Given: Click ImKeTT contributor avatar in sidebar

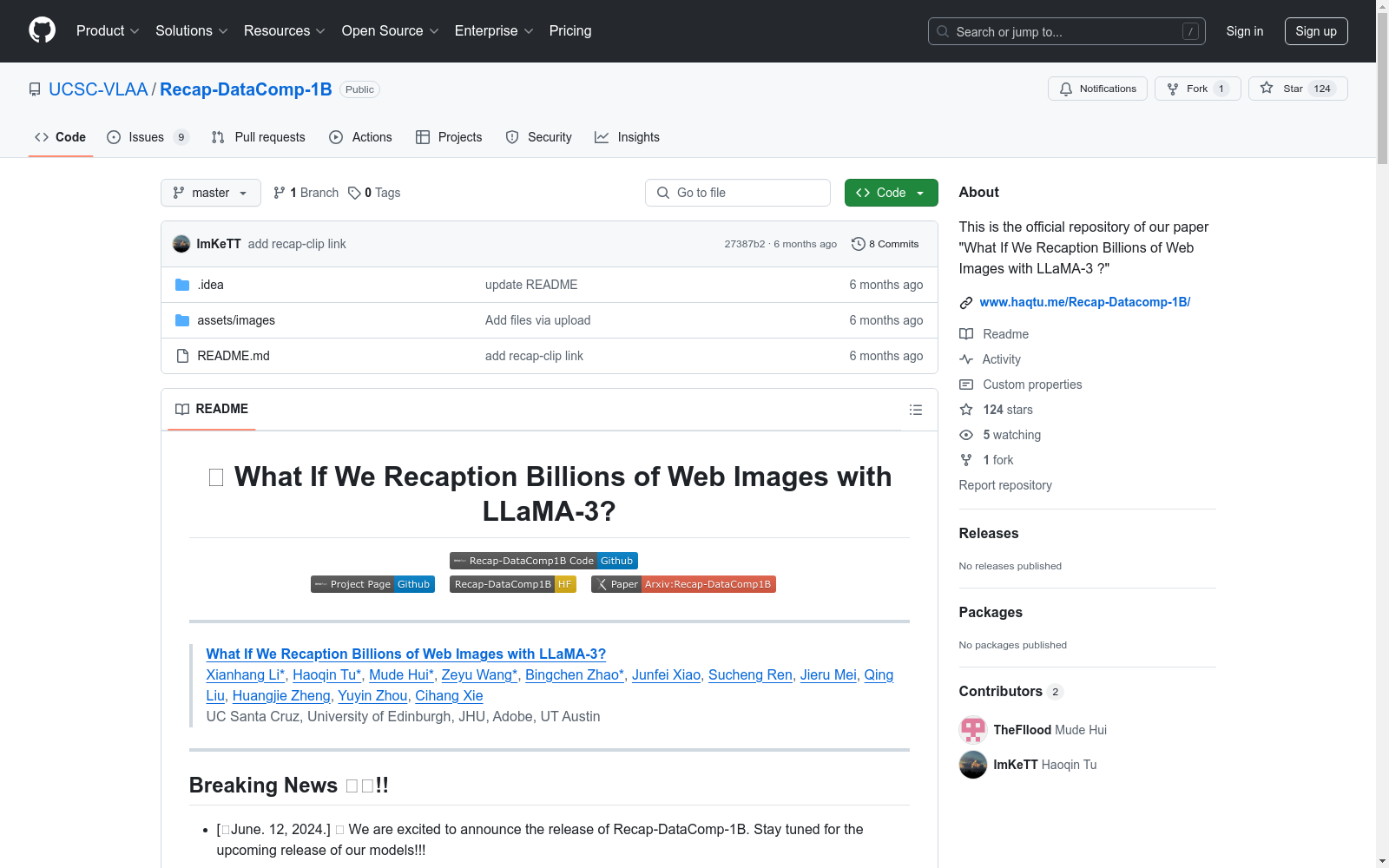Looking at the screenshot, I should pyautogui.click(x=973, y=765).
